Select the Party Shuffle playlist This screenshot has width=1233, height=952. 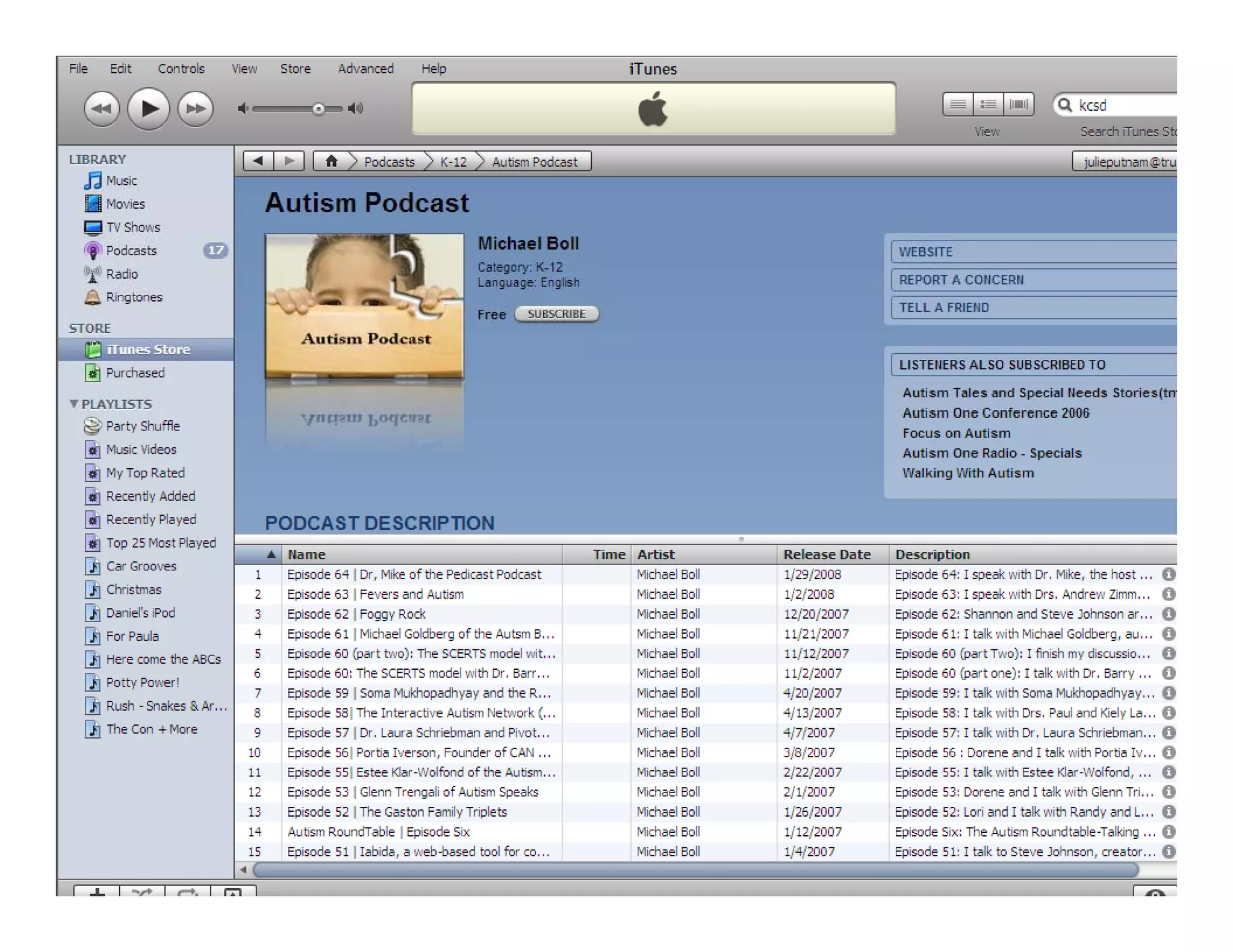click(142, 426)
